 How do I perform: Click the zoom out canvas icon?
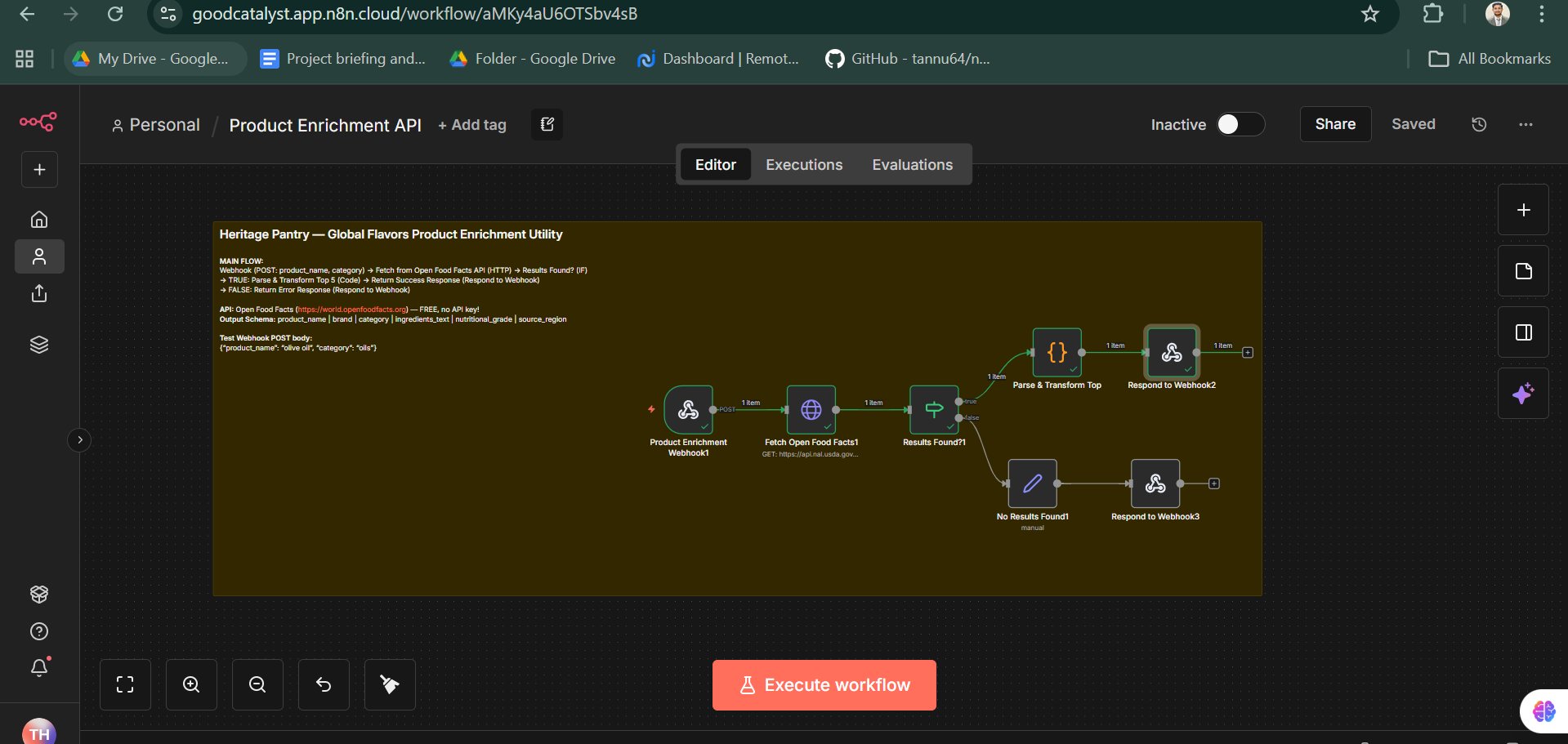(257, 685)
